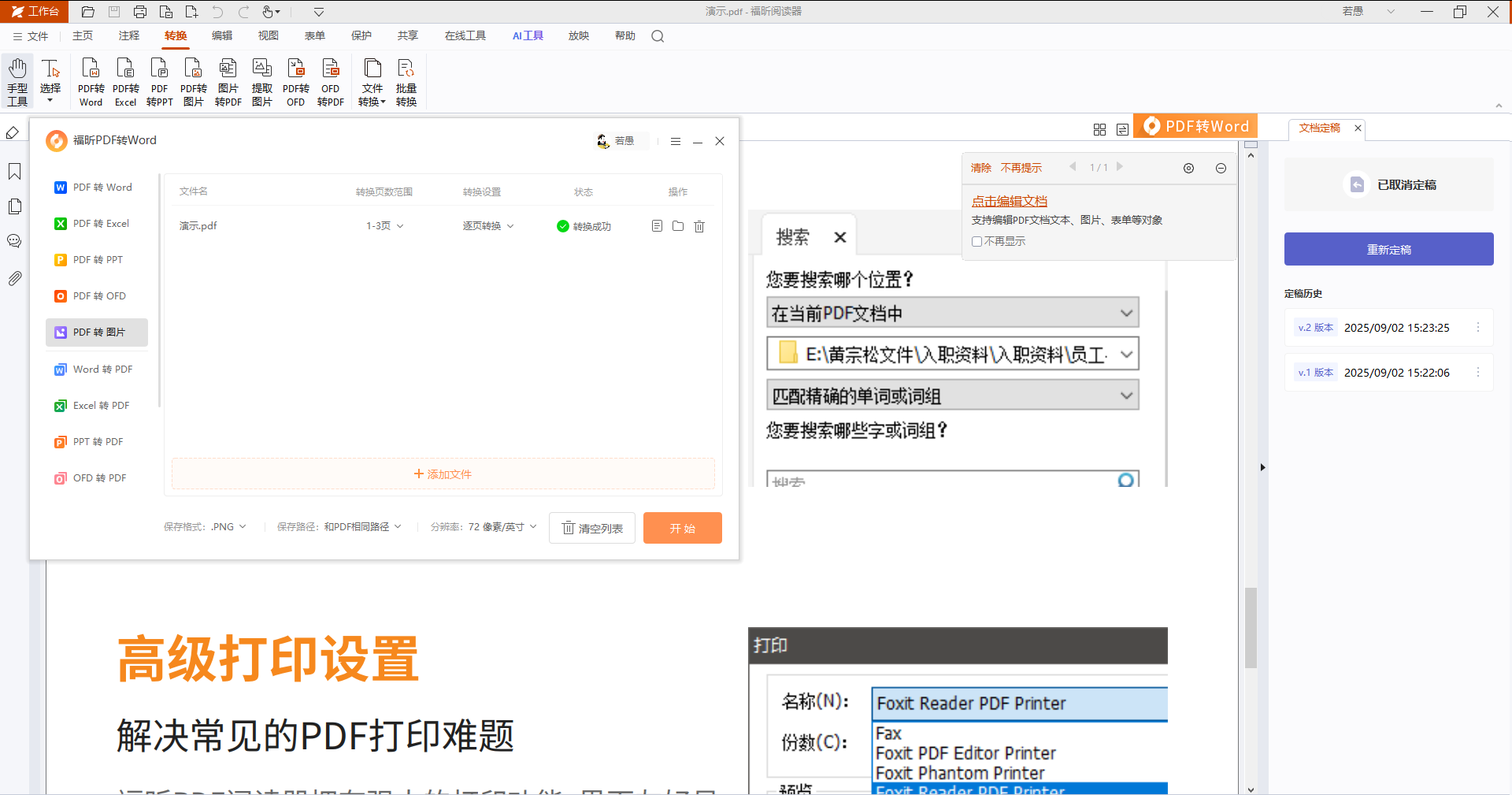Image resolution: width=1512 pixels, height=795 pixels.
Task: Delete 演示.pdf using trash icon
Action: (x=699, y=226)
